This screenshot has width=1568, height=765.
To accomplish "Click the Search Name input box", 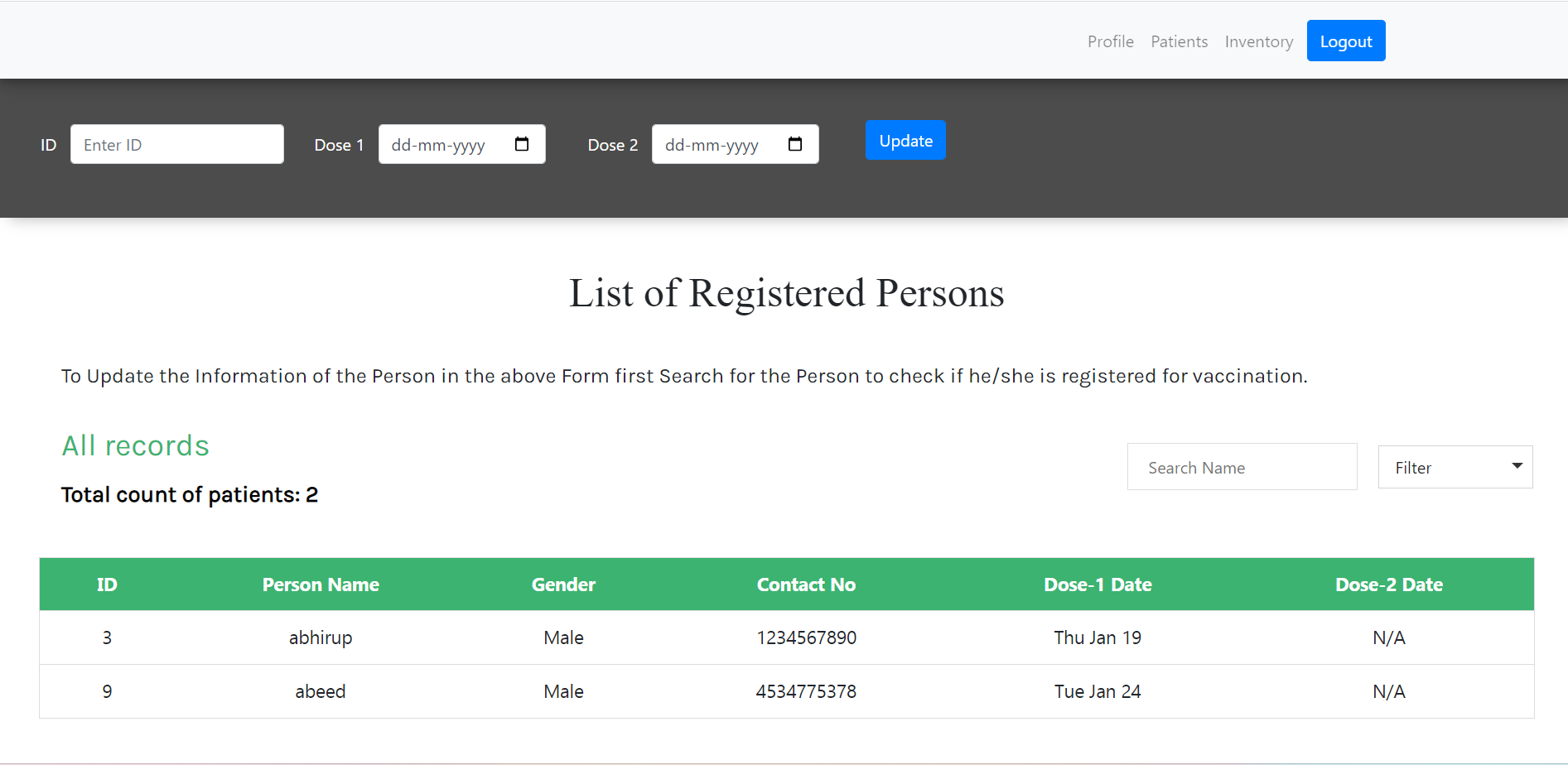I will coord(1241,466).
